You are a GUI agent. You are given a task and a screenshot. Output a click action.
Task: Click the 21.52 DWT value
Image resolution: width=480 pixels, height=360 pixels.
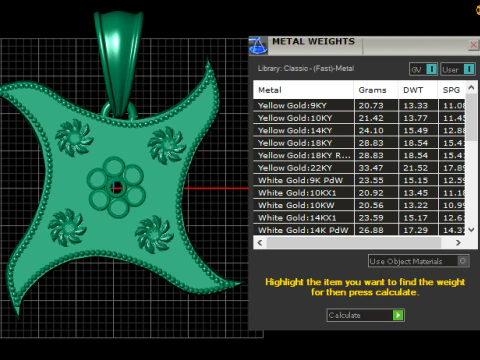point(415,168)
